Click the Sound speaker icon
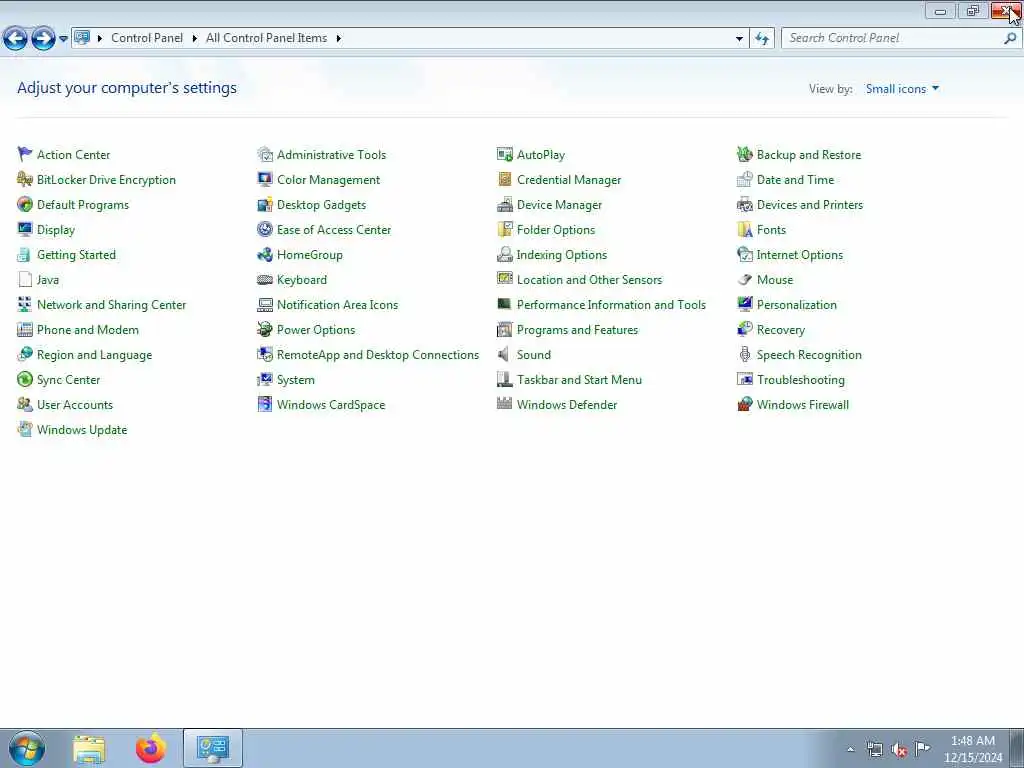This screenshot has width=1024, height=768. 504,354
